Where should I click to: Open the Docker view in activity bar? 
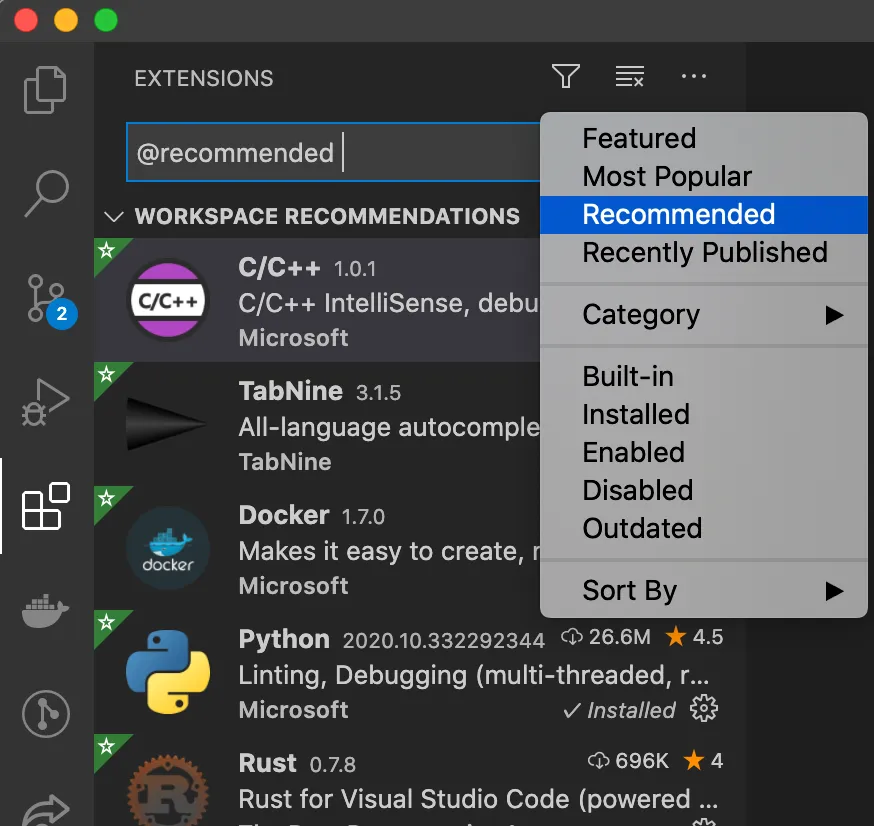[46, 609]
